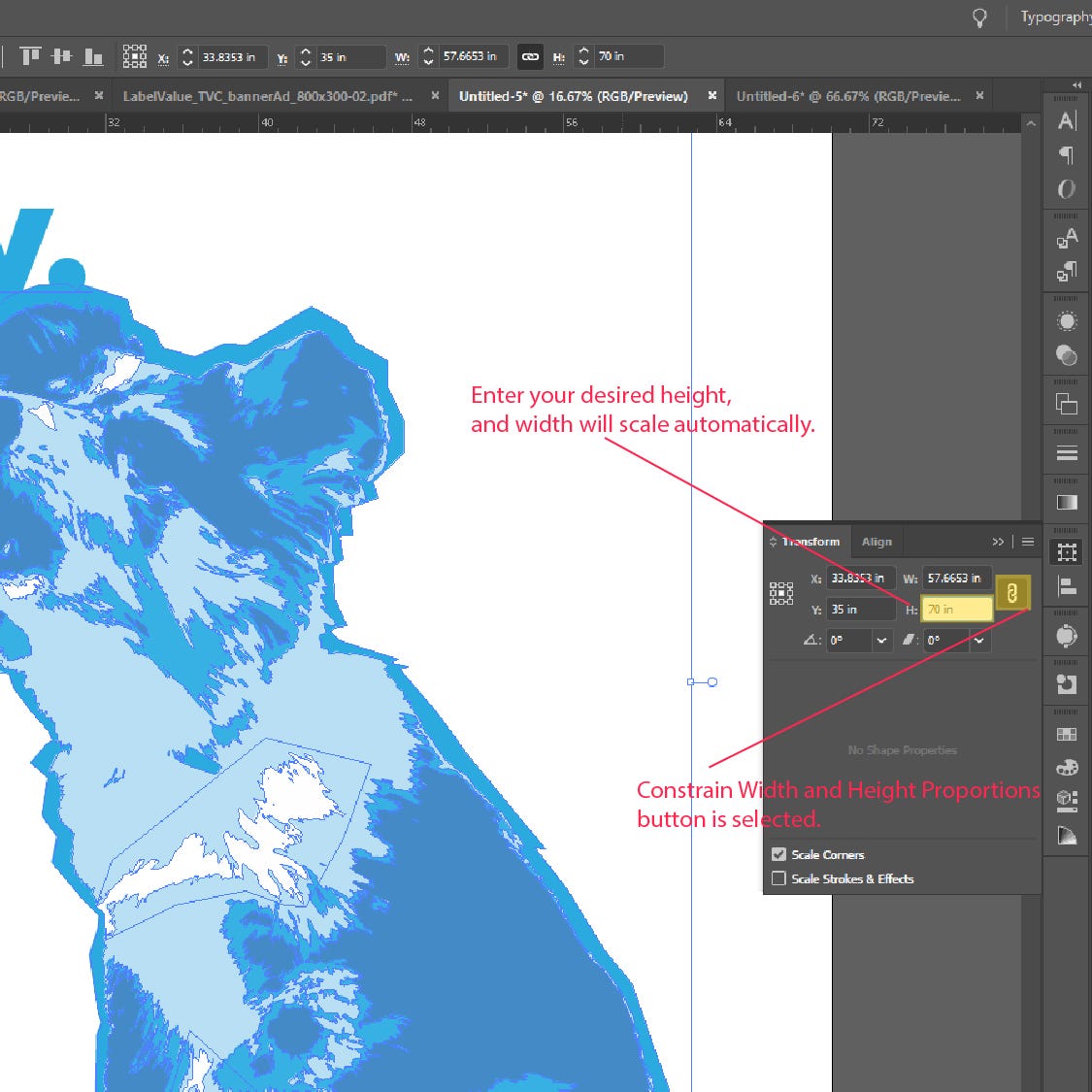
Task: Click the H field showing 70 in control bar
Action: pos(628,57)
